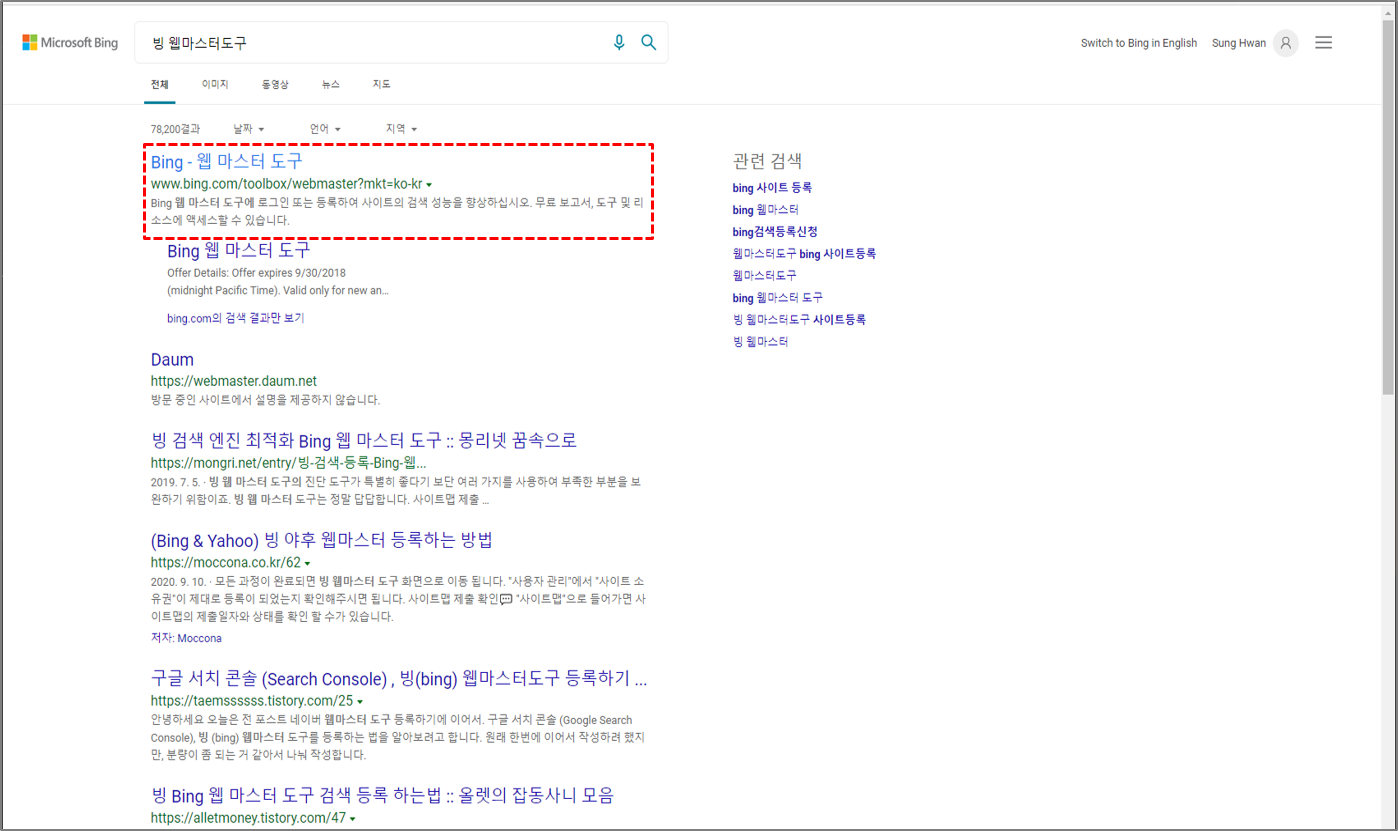Select related search 웹마스터도구
This screenshot has height=831, width=1398.
765,276
